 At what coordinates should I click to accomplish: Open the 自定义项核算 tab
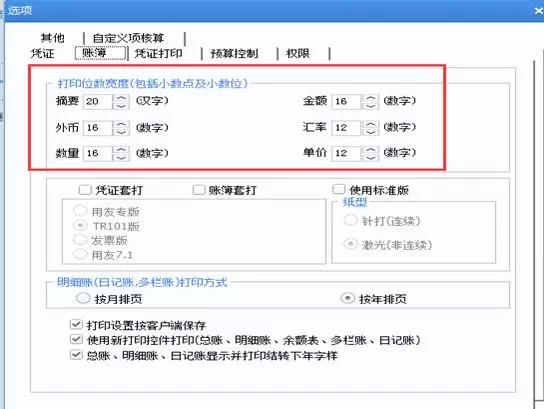128,38
